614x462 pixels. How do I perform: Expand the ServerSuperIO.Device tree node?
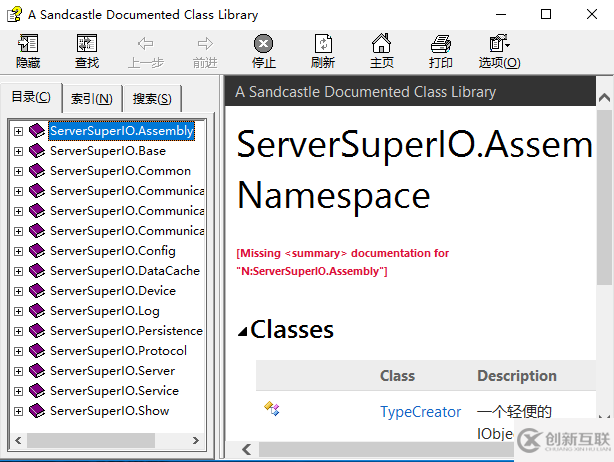click(x=18, y=291)
